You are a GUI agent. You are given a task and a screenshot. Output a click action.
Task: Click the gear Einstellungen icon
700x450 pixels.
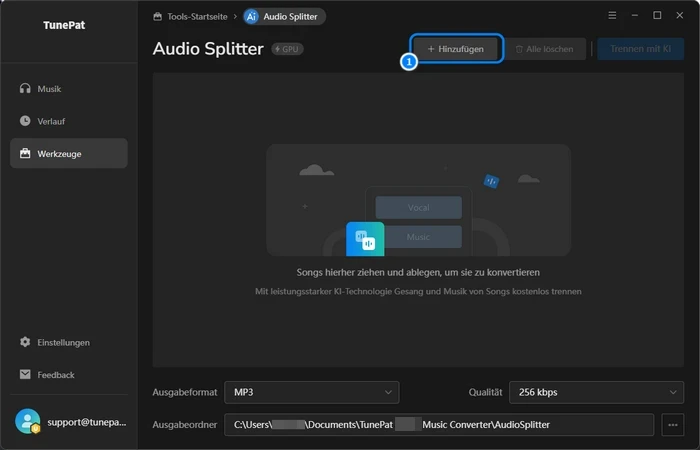click(25, 342)
